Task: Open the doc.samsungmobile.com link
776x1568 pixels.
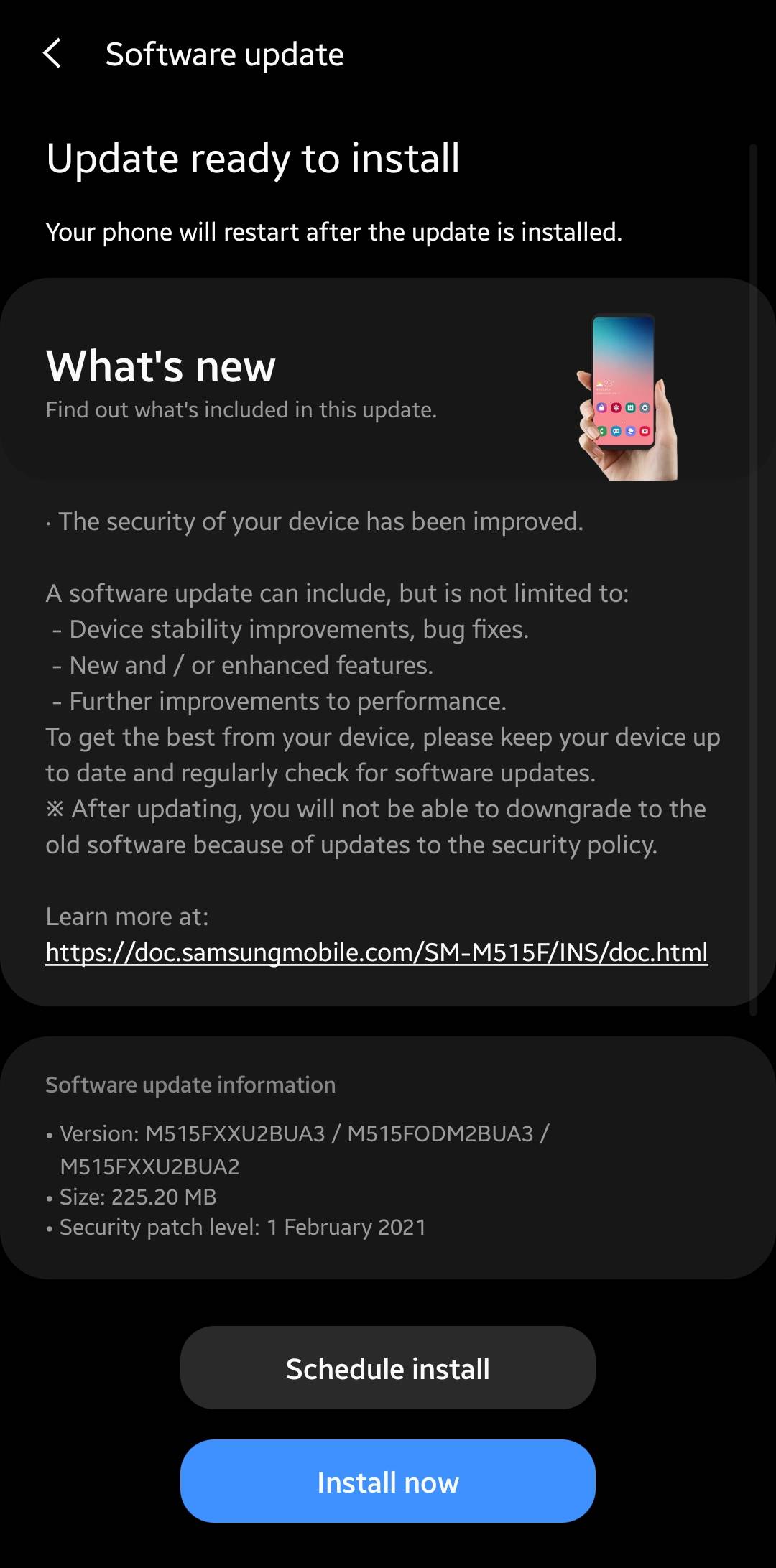Action: (377, 952)
